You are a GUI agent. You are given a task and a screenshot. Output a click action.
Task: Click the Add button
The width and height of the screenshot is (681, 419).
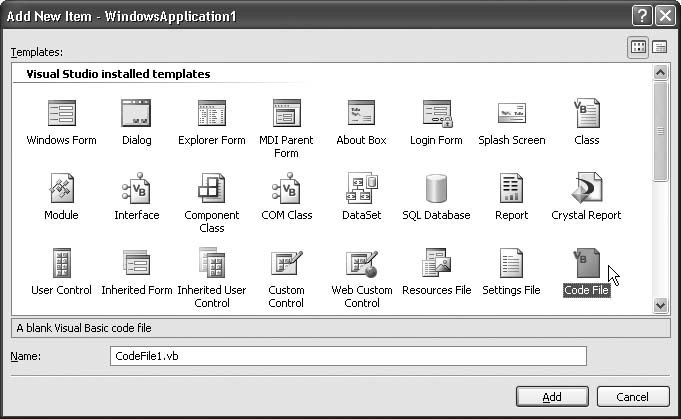point(552,397)
